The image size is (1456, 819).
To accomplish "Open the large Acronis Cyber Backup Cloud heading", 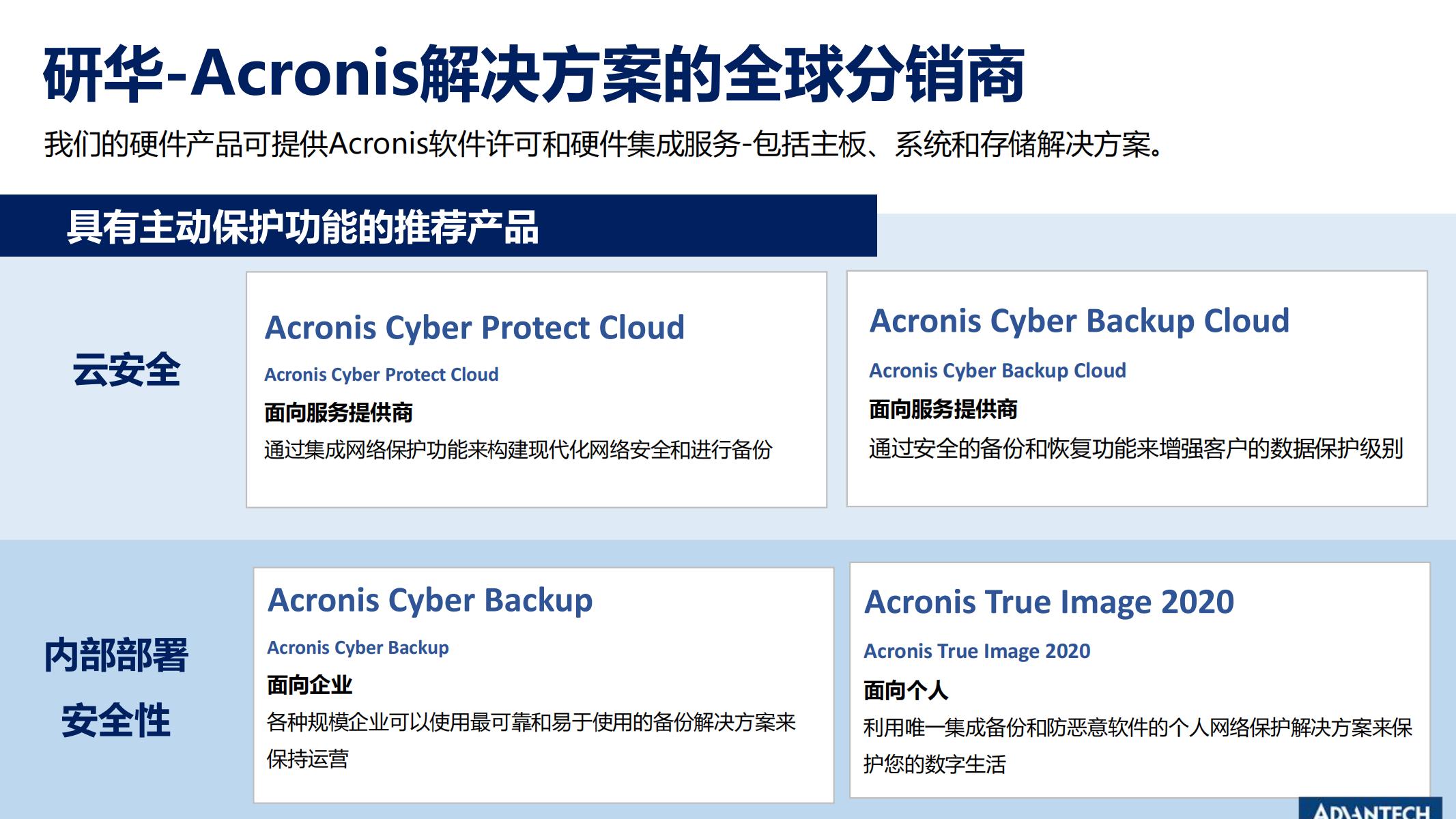I will coord(1079,321).
